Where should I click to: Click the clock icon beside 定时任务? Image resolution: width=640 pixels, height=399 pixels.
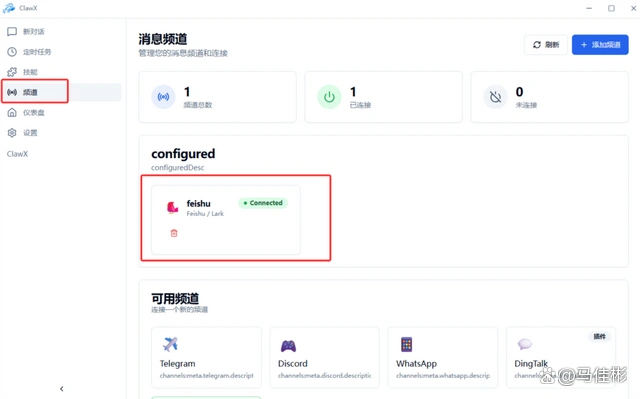(x=12, y=52)
